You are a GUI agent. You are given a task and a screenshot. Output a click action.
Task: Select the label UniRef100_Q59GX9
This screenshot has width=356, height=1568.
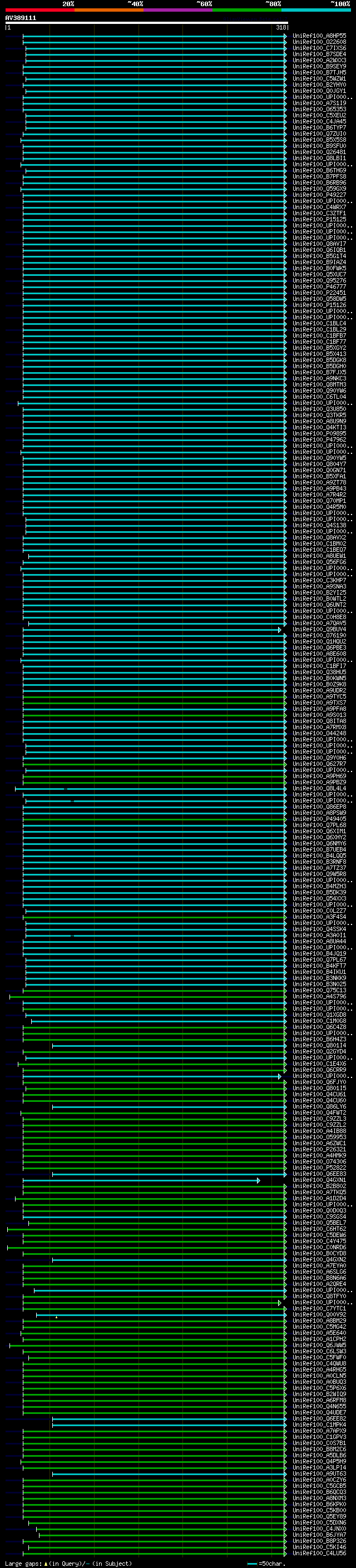coord(319,189)
